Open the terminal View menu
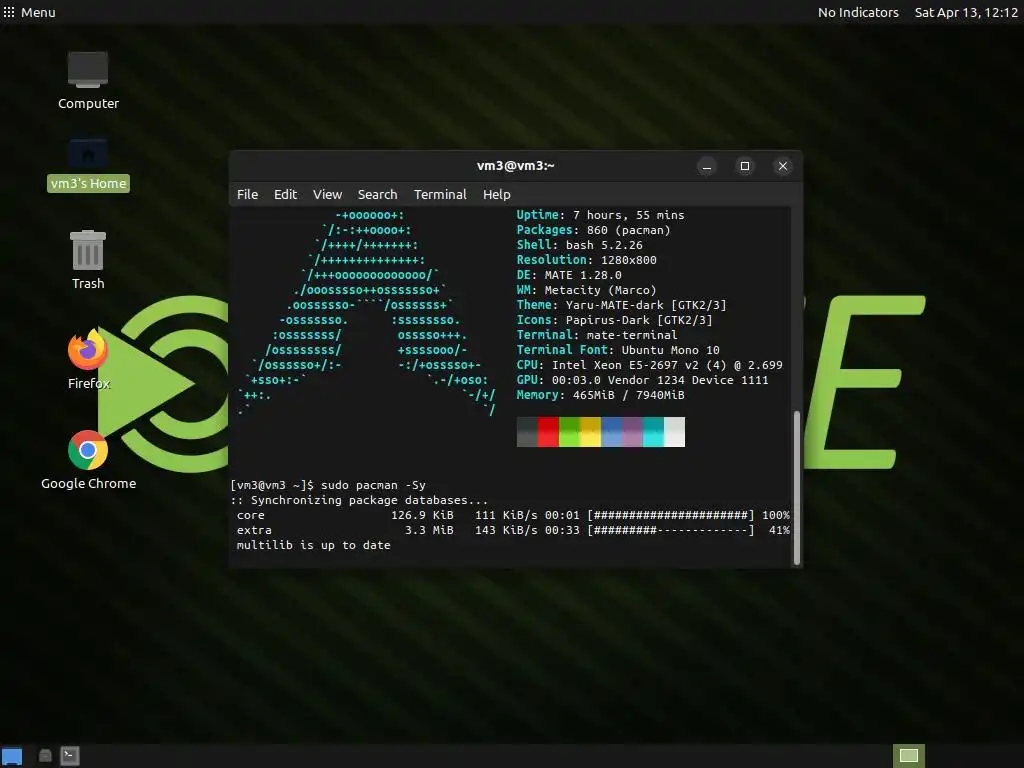The image size is (1024, 768). pos(327,195)
